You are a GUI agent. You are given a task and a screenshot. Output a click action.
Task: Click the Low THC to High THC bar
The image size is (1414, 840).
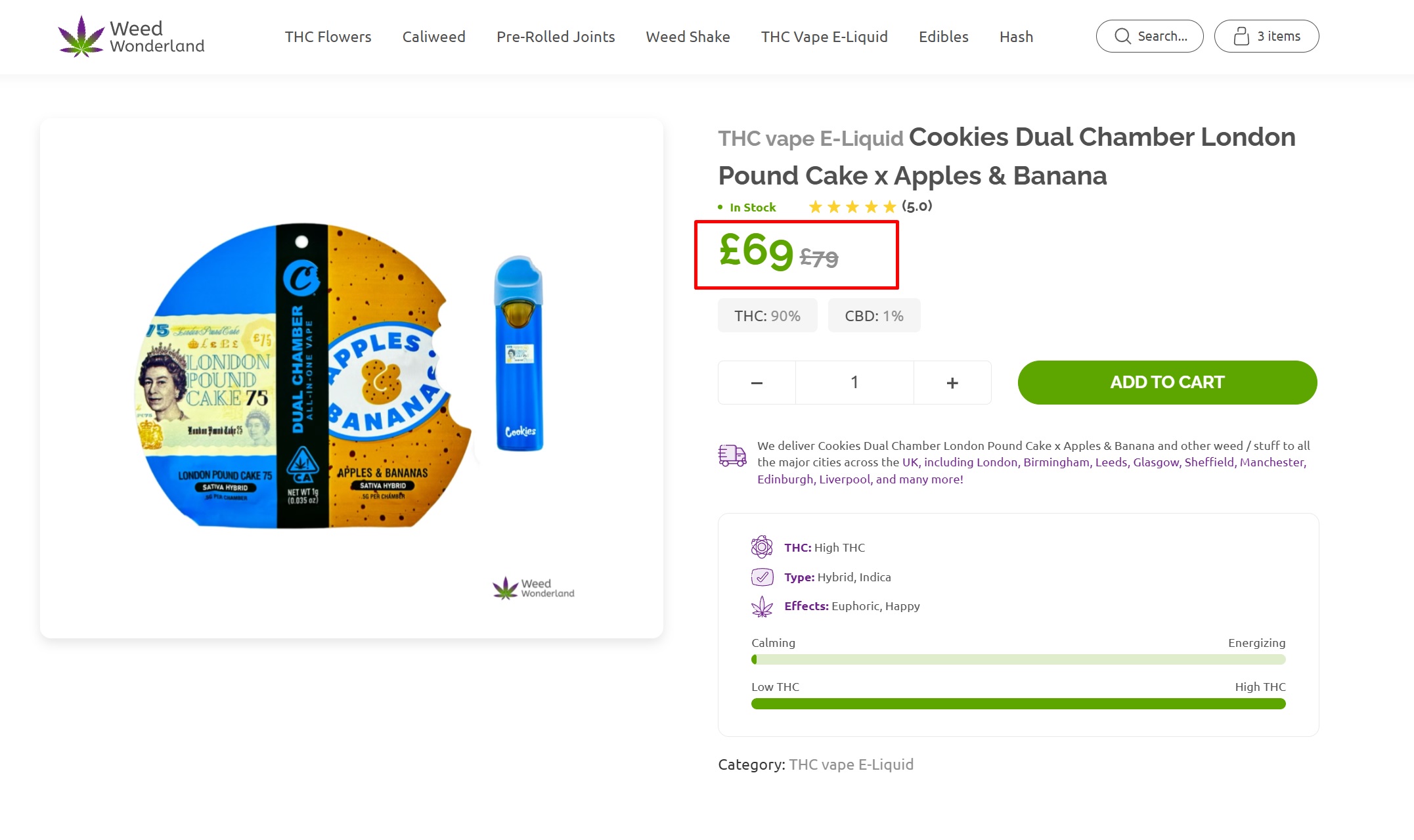(1018, 703)
